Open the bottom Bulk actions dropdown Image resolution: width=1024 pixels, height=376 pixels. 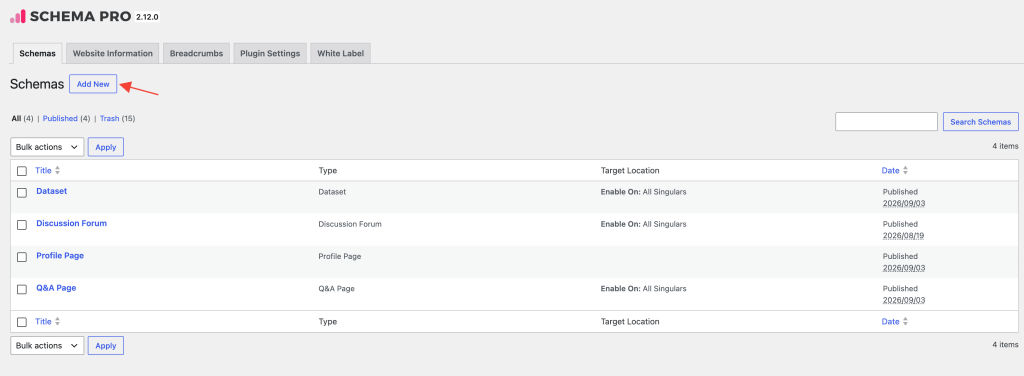click(47, 345)
